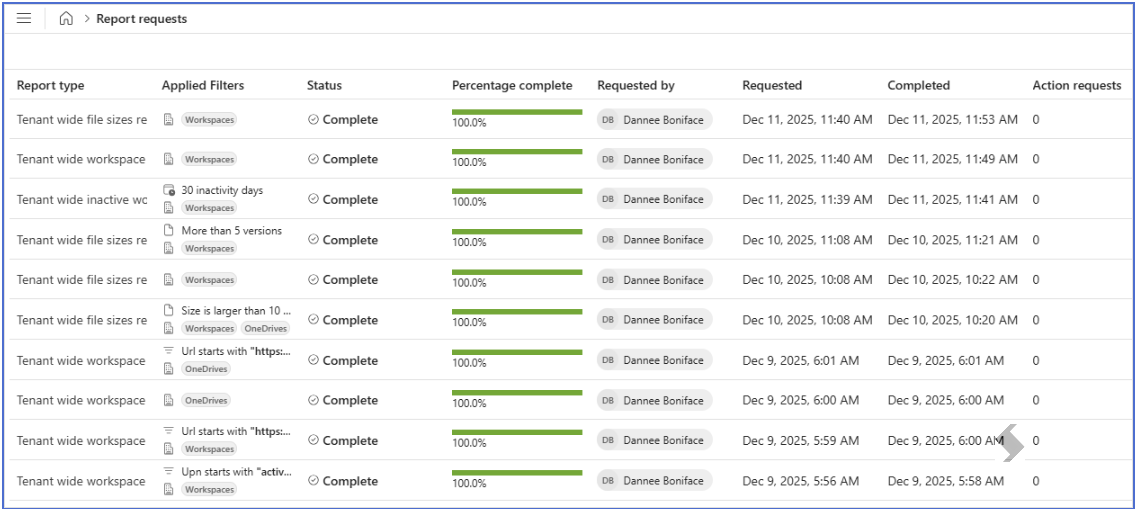Open the Tenant wide inactive workspaces report

click(x=82, y=199)
